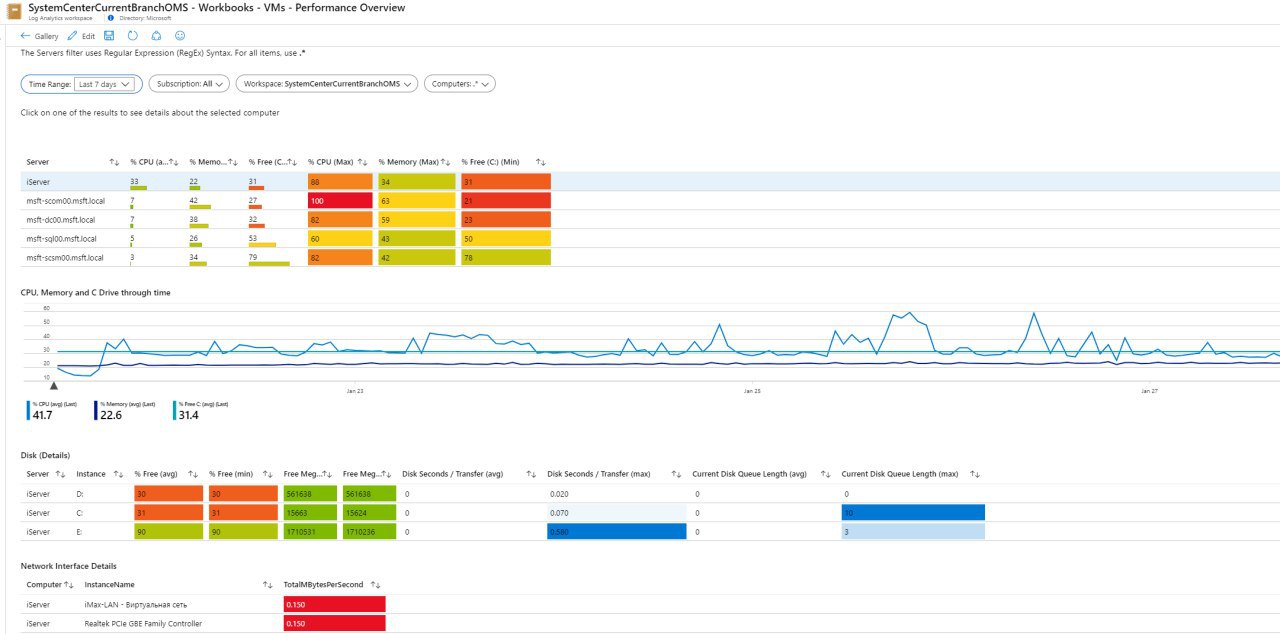Click the 15663 free megabytes cell
Image resolution: width=1280 pixels, height=634 pixels.
pos(311,513)
